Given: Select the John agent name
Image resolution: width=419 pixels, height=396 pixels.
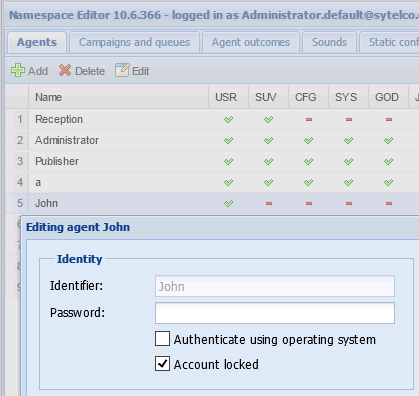Looking at the screenshot, I should (46, 203).
